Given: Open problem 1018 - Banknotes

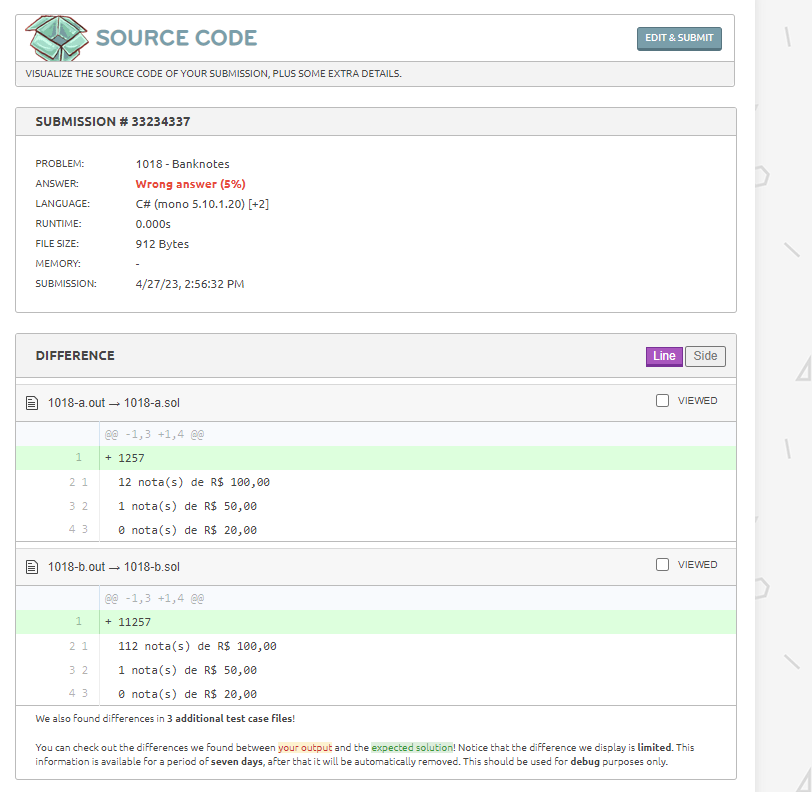Looking at the screenshot, I should tap(182, 164).
